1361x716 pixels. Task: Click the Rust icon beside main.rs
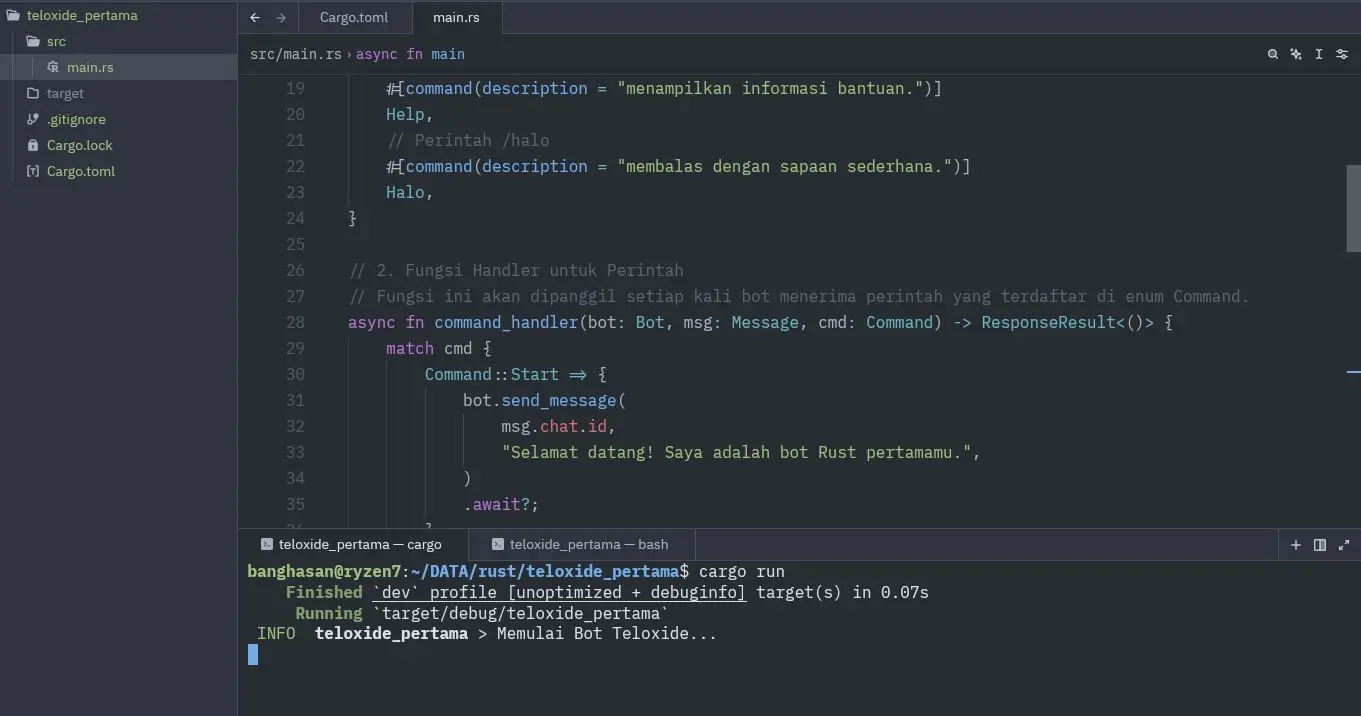(53, 67)
